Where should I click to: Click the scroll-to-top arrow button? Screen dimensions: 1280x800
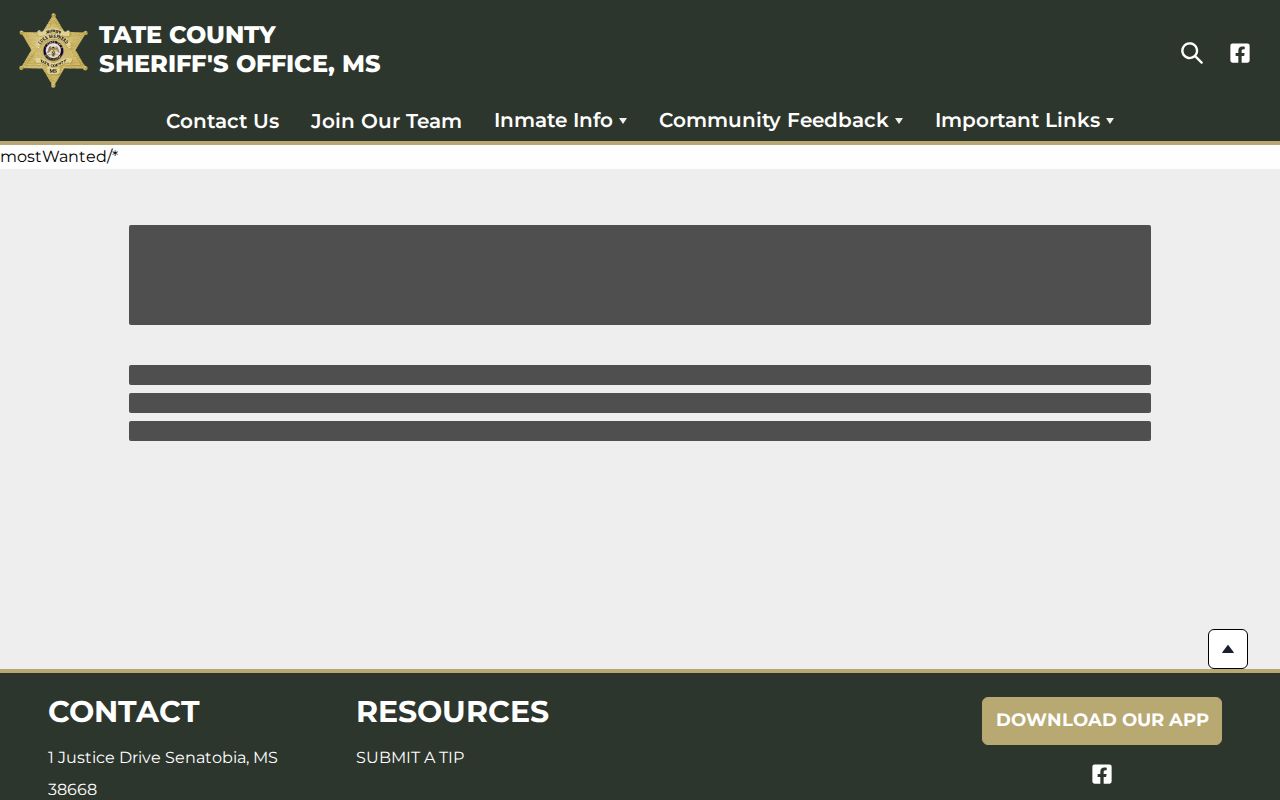coord(1228,649)
